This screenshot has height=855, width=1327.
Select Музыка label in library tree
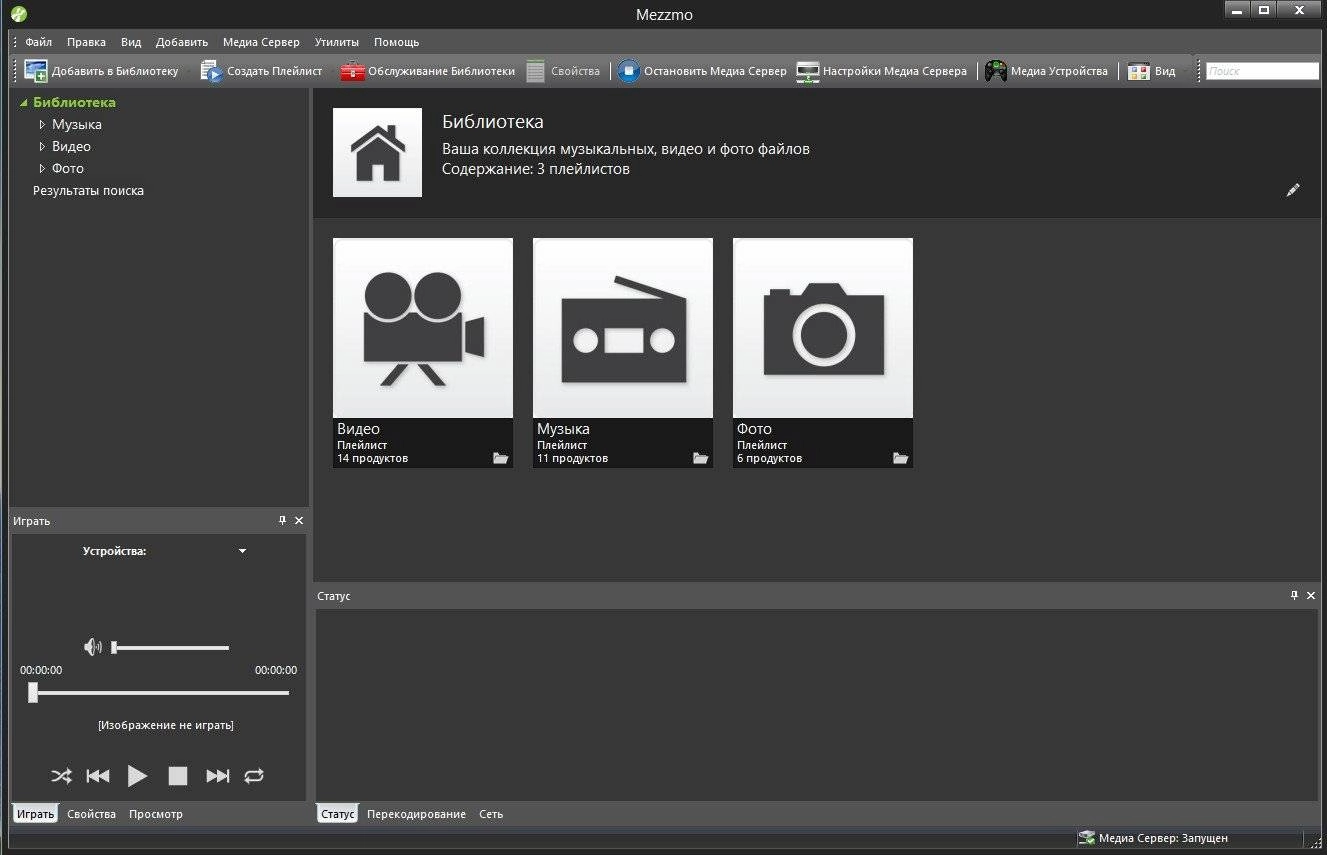77,125
